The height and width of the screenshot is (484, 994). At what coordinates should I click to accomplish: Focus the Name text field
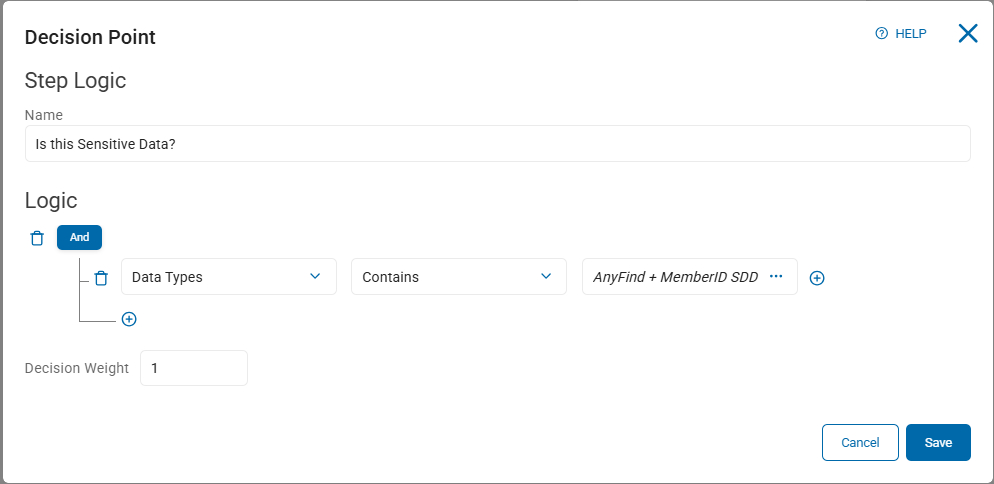pos(497,143)
